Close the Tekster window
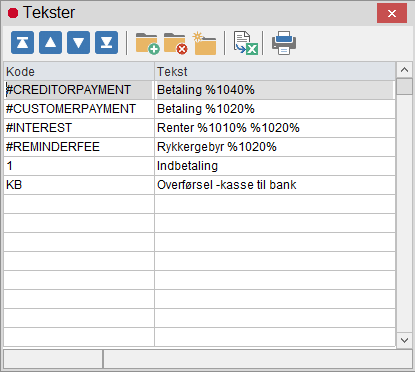This screenshot has height=372, width=415. pos(392,13)
